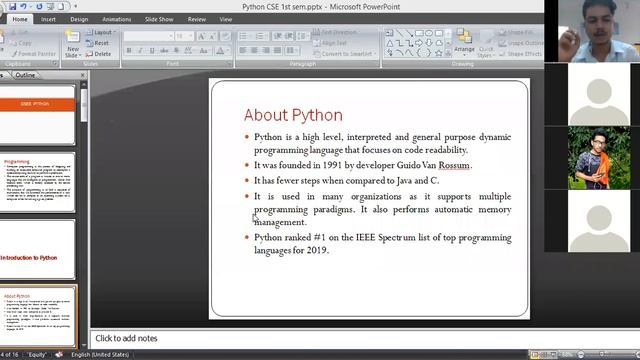Viewport: 640px width, 360px height.
Task: Switch to the Outline pane tab
Action: point(25,75)
